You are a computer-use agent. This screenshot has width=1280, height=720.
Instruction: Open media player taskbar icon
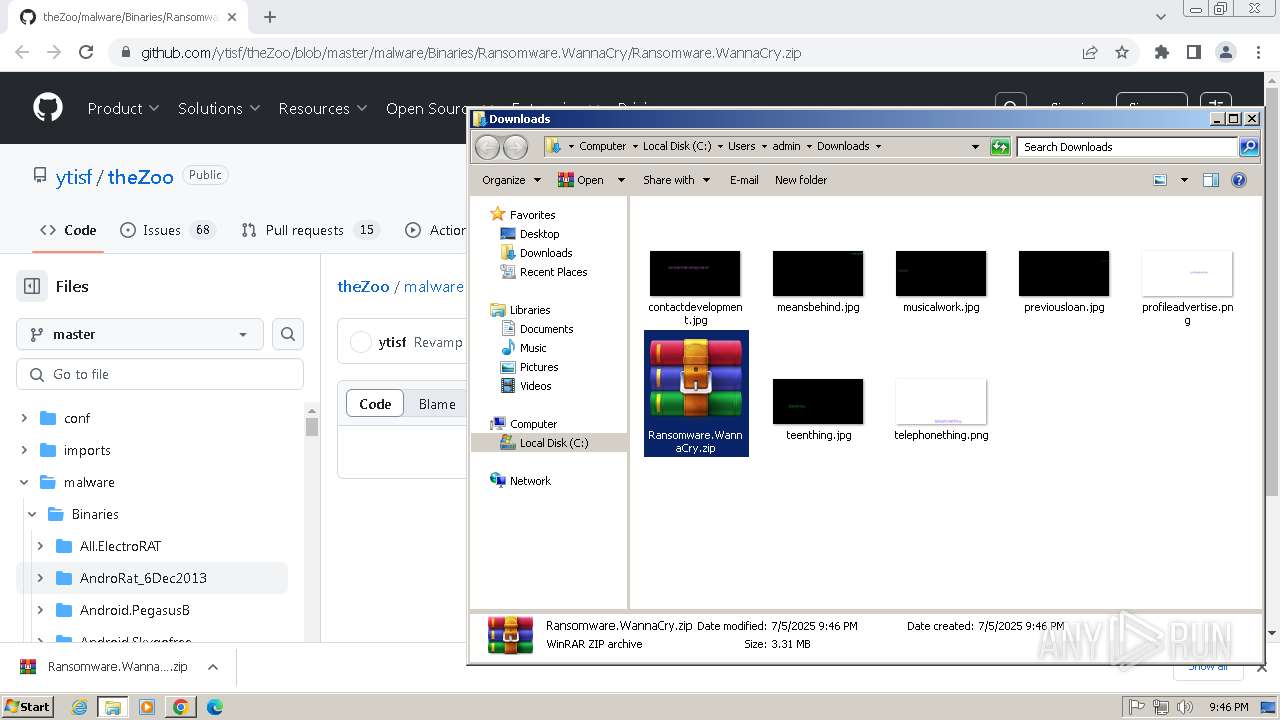147,707
